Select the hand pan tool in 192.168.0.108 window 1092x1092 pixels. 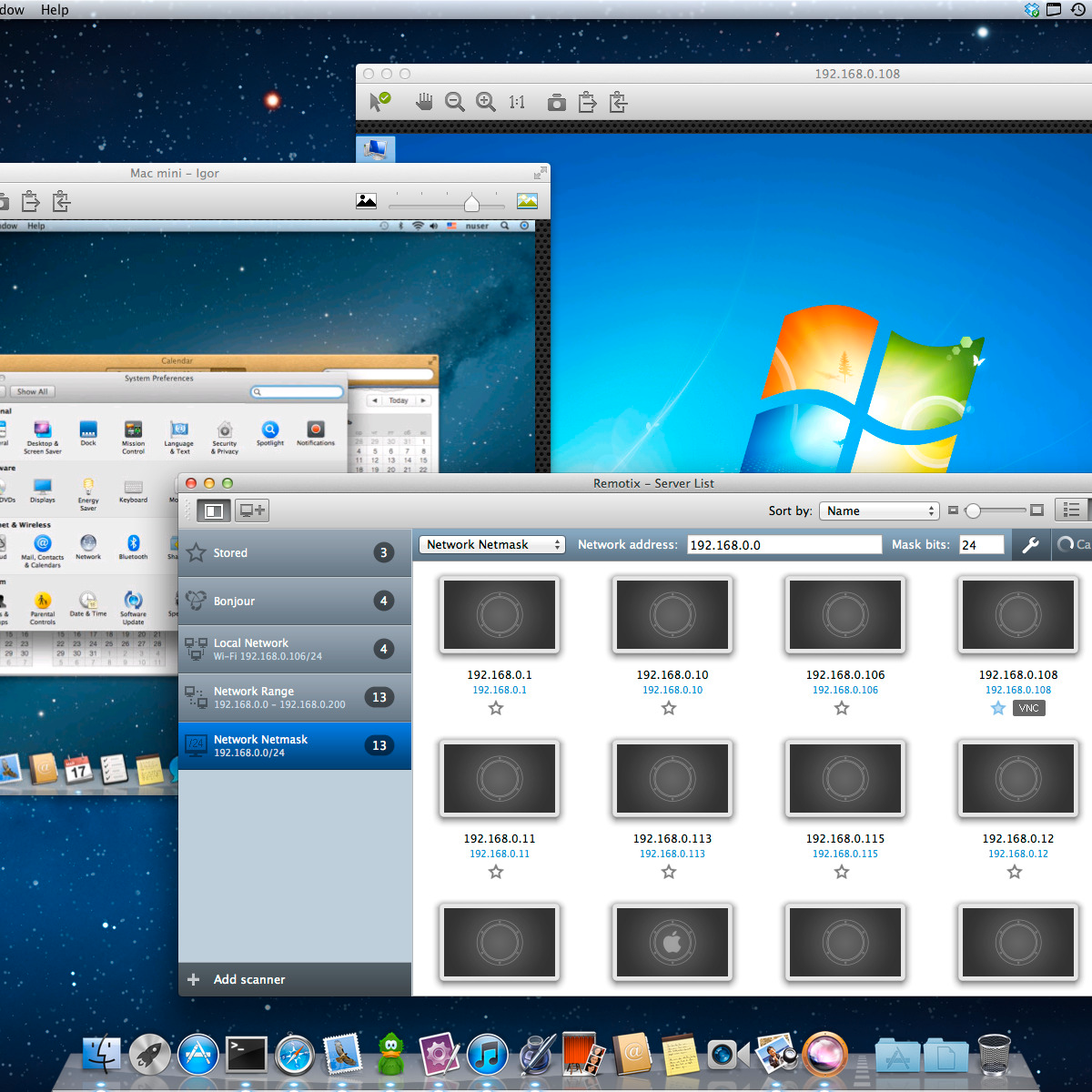[x=424, y=102]
